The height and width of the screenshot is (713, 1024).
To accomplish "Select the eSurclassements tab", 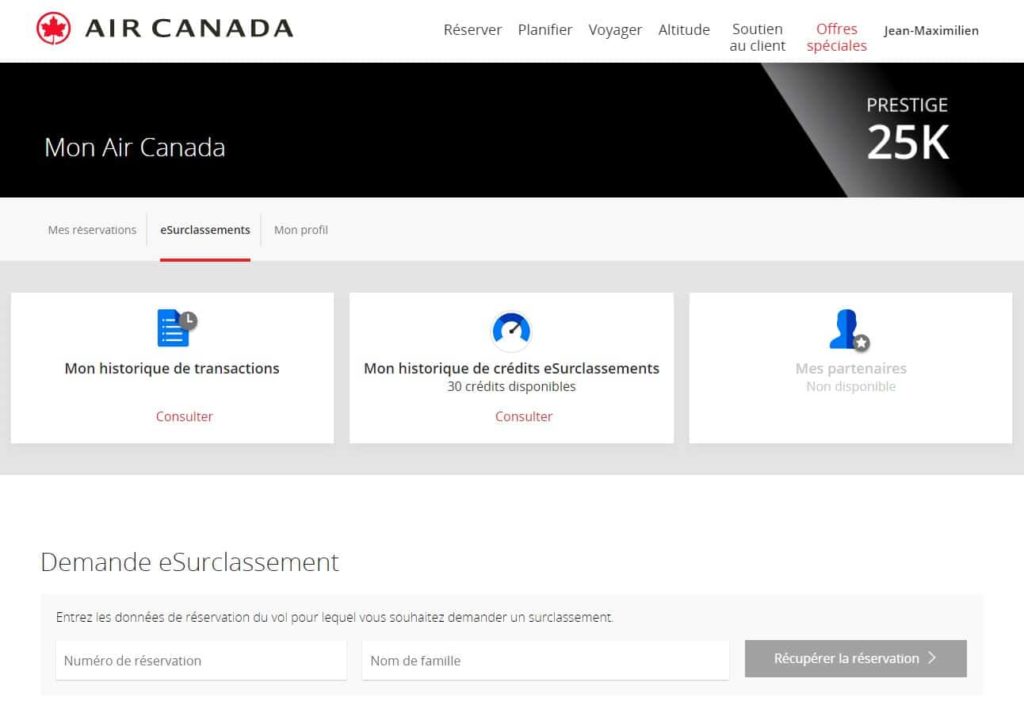I will (204, 229).
